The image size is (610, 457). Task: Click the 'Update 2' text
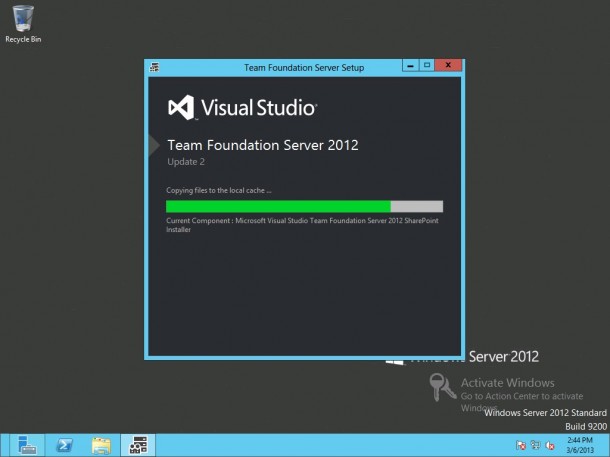[186, 162]
